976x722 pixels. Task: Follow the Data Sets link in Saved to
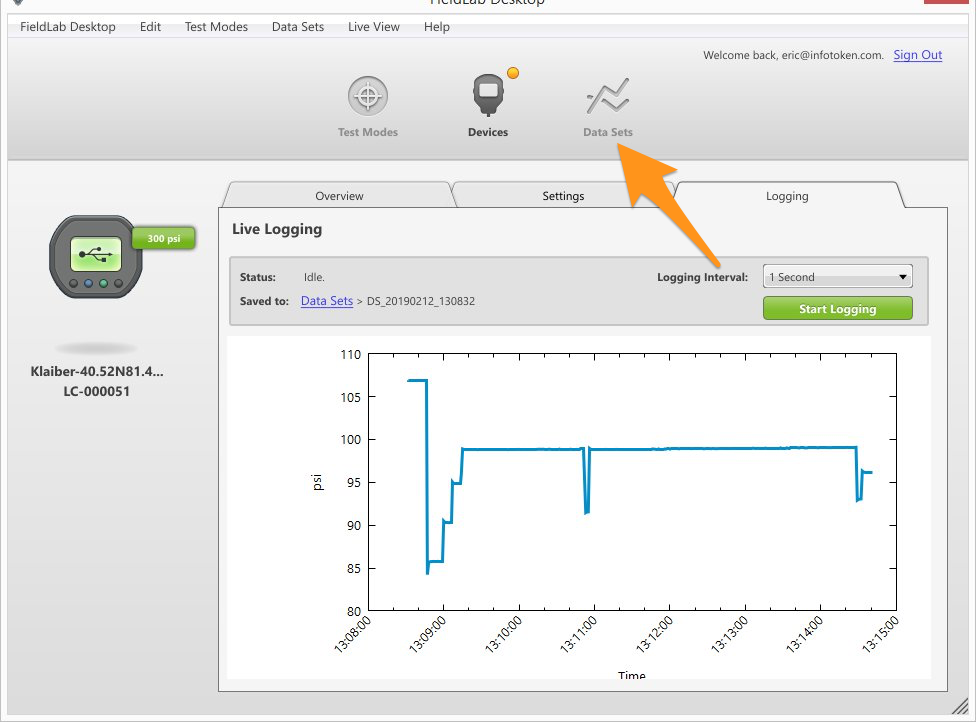pyautogui.click(x=327, y=301)
